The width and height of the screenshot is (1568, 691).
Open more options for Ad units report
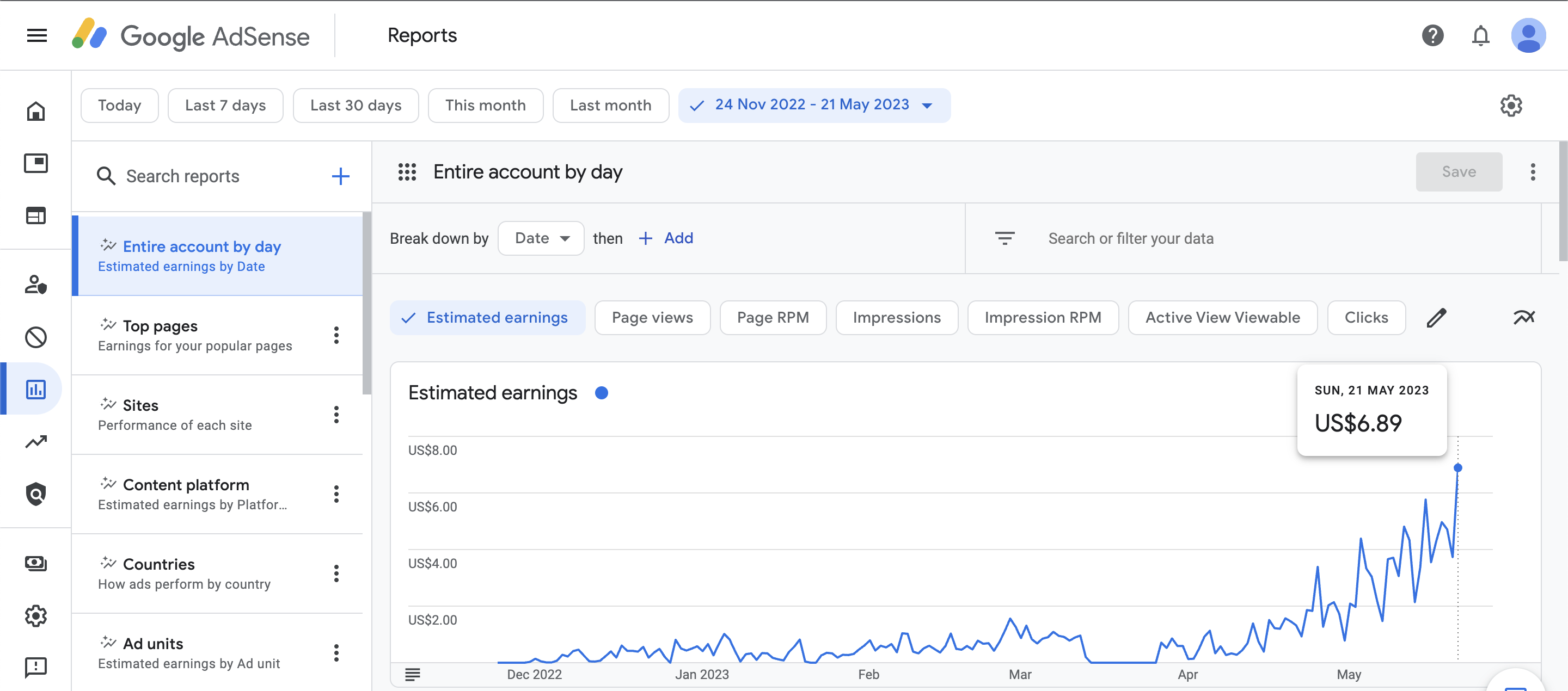click(336, 653)
